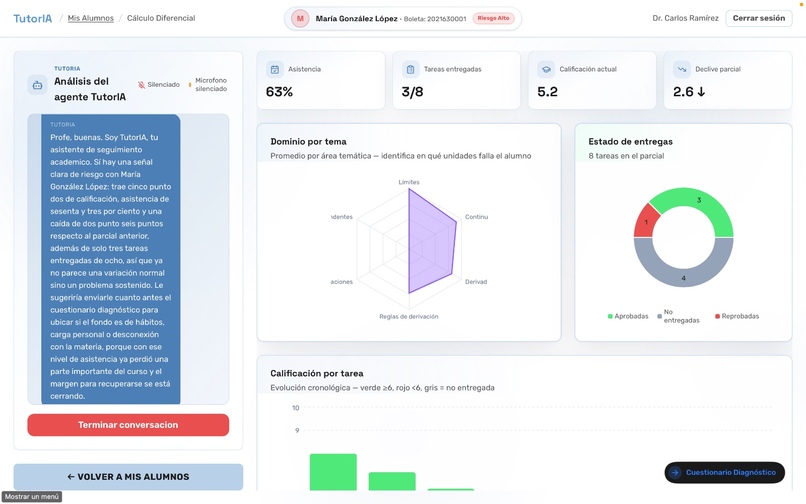Screen dimensions: 806x504
Task: Toggle the No entregadas legend entry
Action: pyautogui.click(x=678, y=316)
